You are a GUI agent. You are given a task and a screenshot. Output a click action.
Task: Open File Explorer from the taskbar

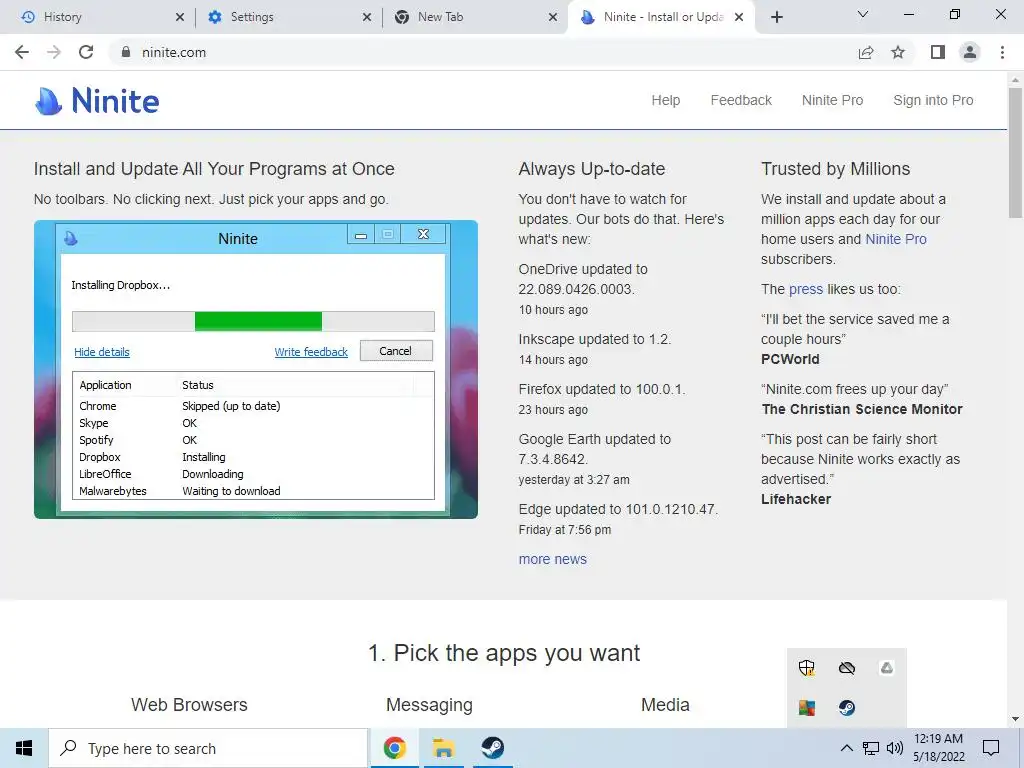click(443, 748)
